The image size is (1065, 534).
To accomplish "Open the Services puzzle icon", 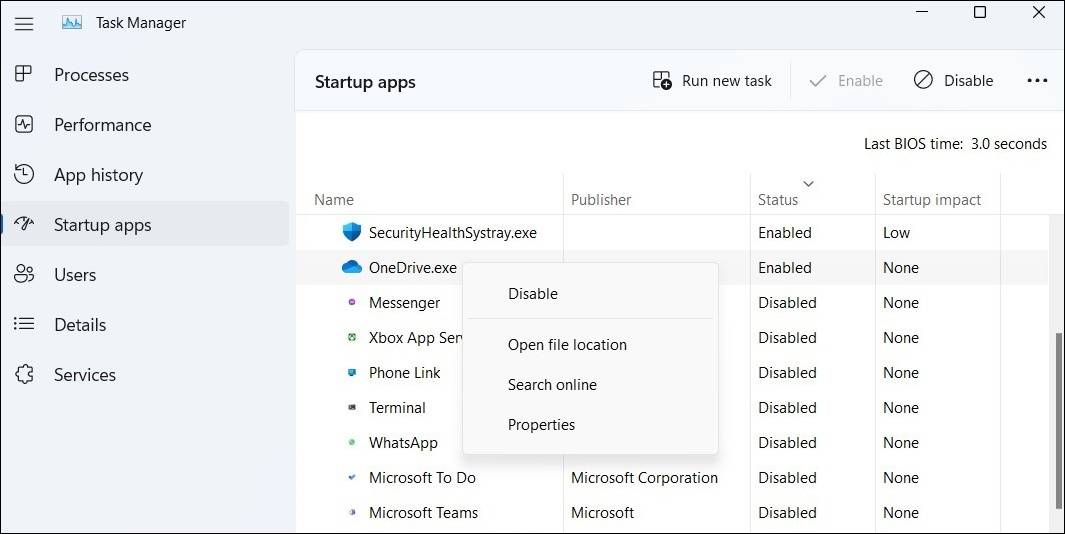I will (x=25, y=375).
